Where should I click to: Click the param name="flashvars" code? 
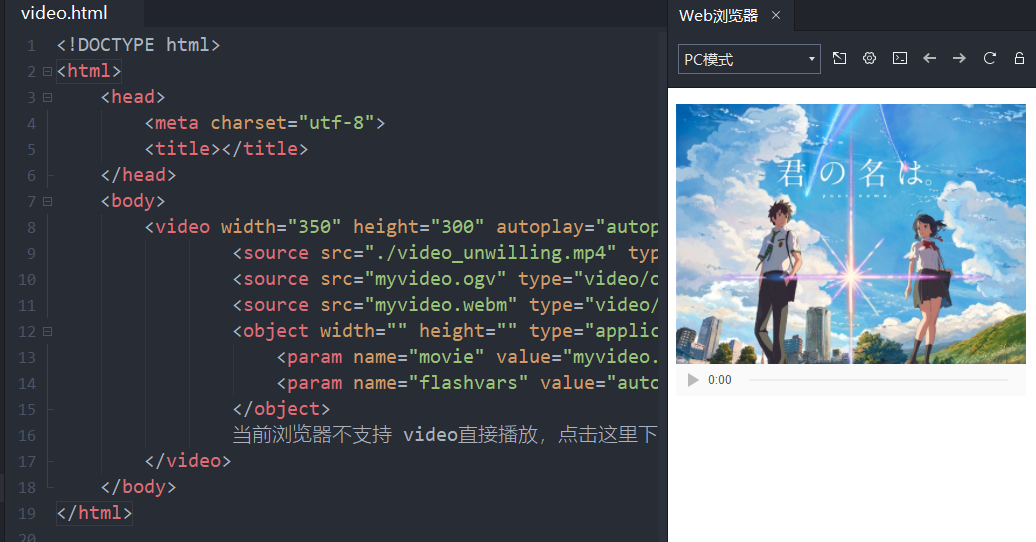tap(402, 383)
